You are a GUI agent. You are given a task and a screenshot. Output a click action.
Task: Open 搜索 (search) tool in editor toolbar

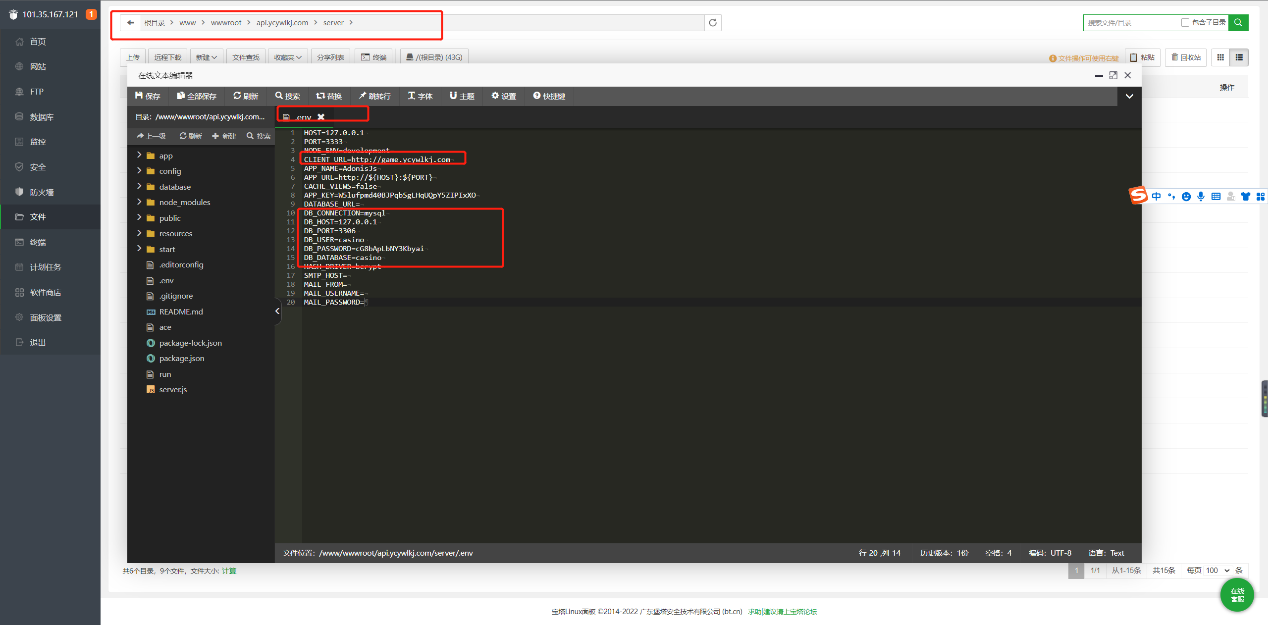coord(286,96)
